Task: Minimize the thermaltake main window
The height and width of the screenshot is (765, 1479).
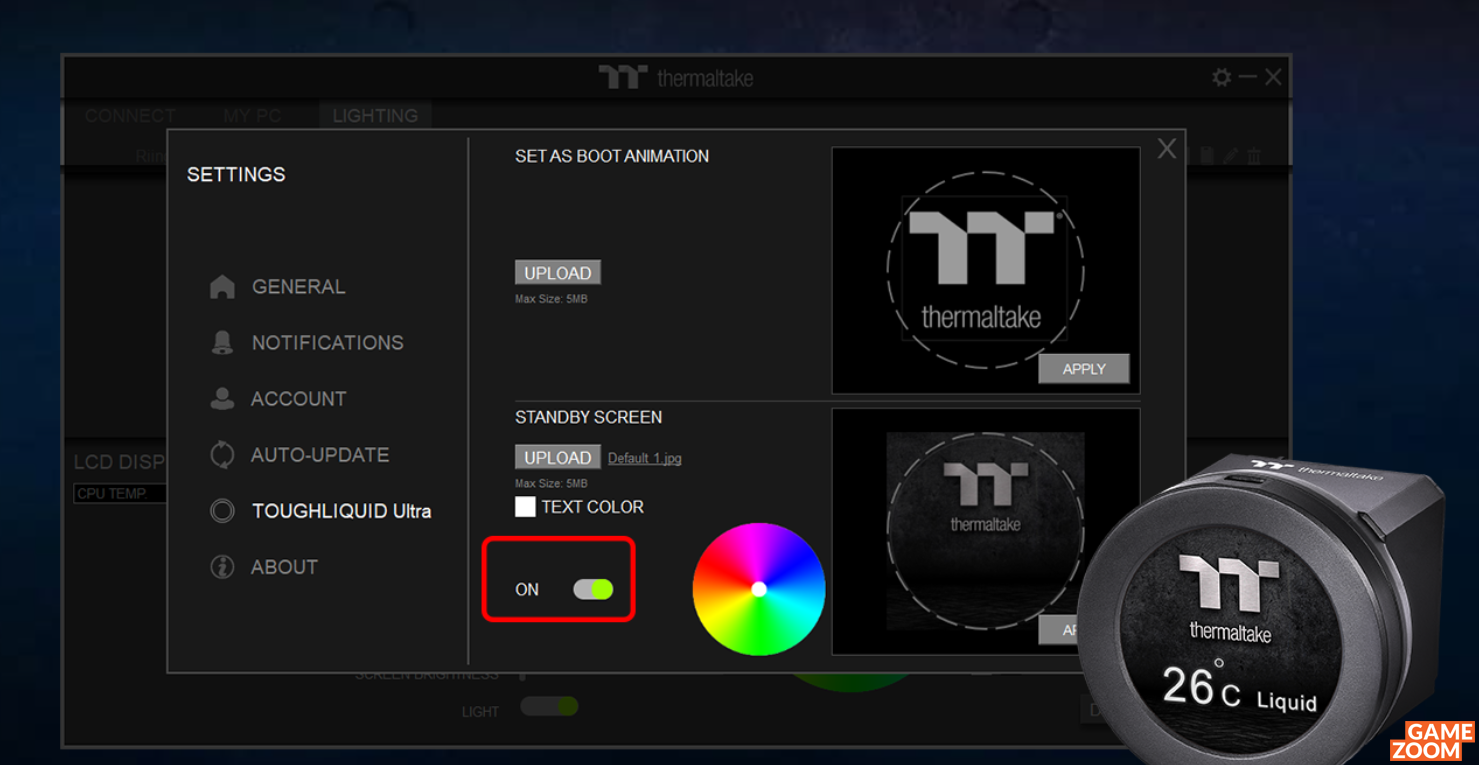Action: [1247, 77]
